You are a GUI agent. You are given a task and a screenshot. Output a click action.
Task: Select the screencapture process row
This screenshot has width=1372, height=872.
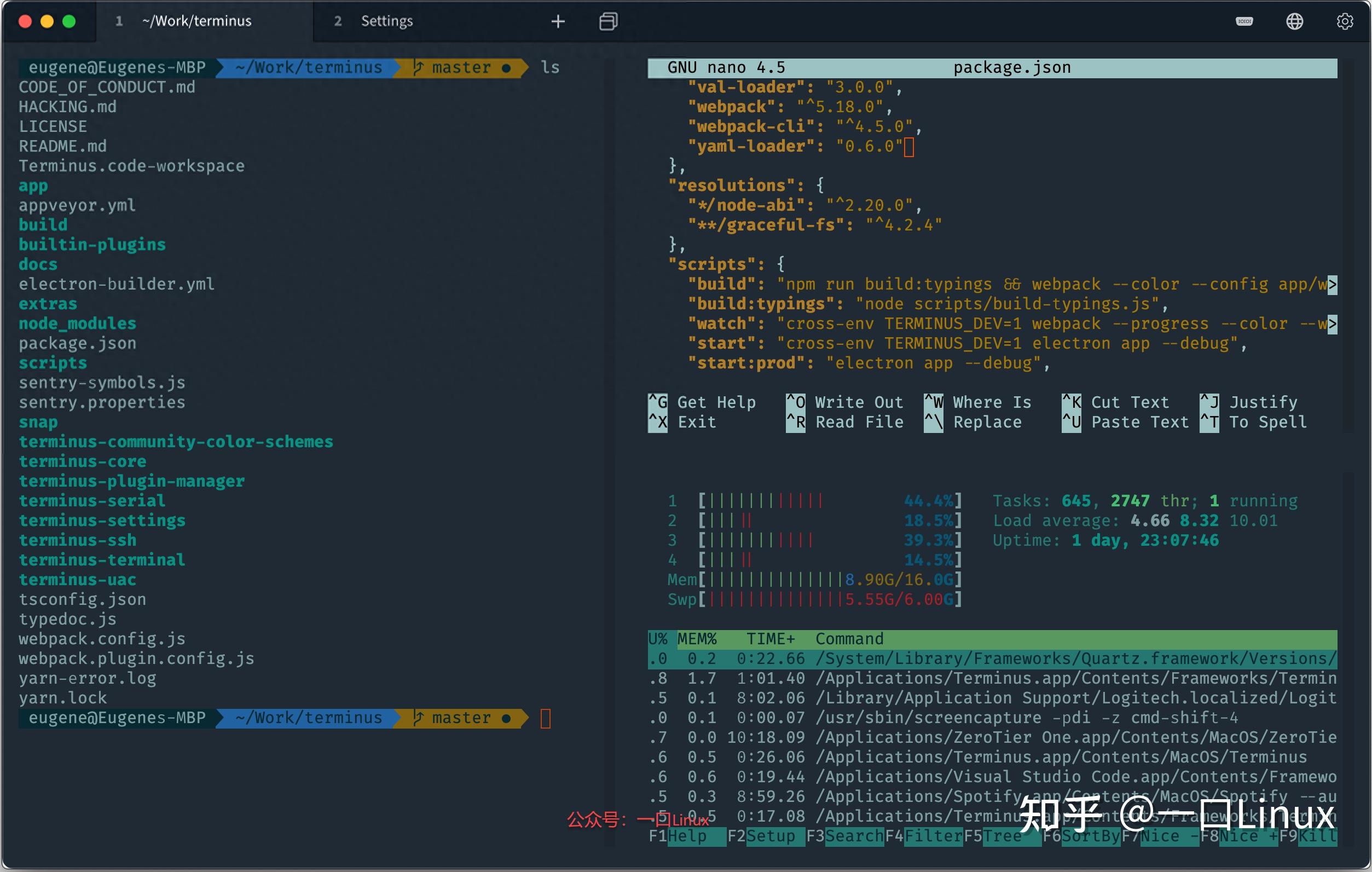pyautogui.click(x=992, y=718)
